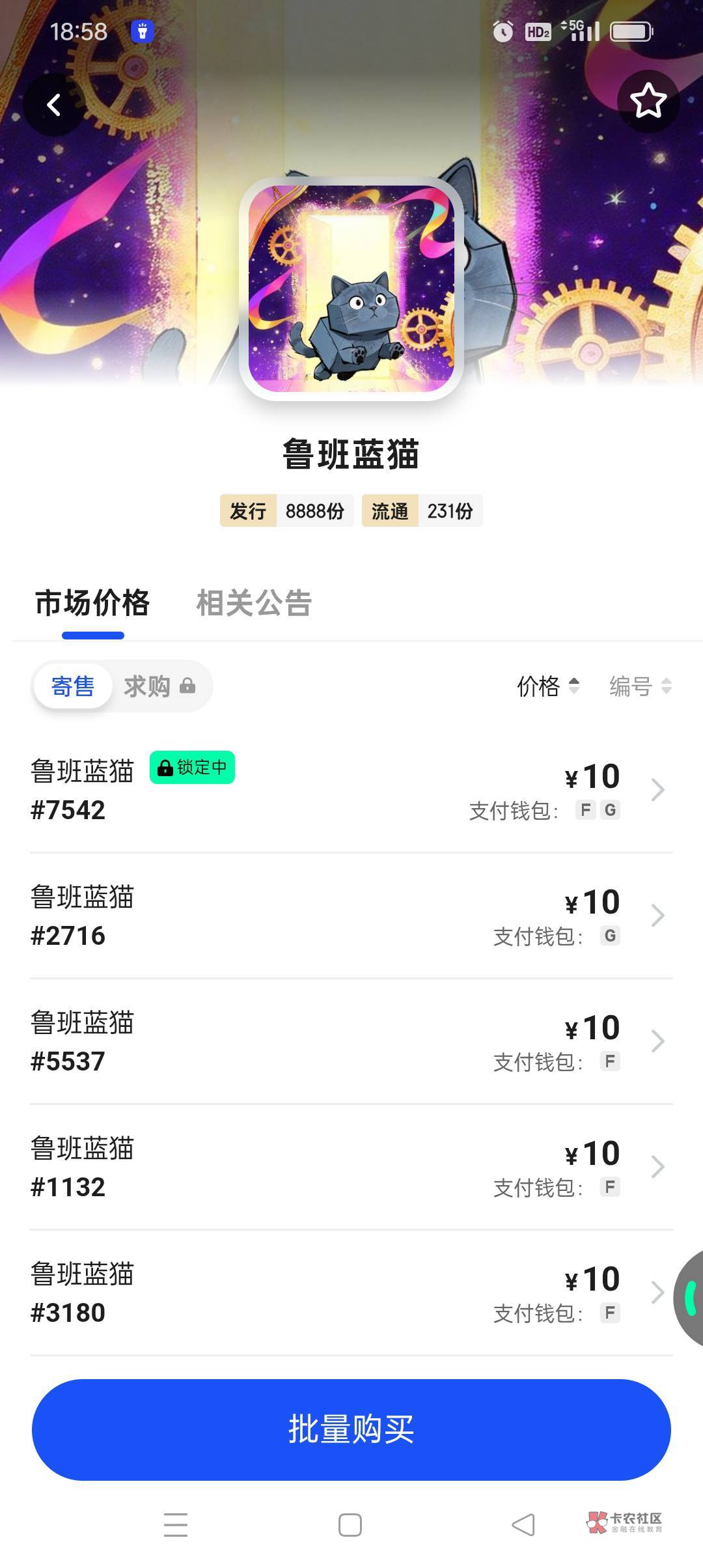Tap the 锁定中 lock badge
703x1568 pixels.
(192, 768)
